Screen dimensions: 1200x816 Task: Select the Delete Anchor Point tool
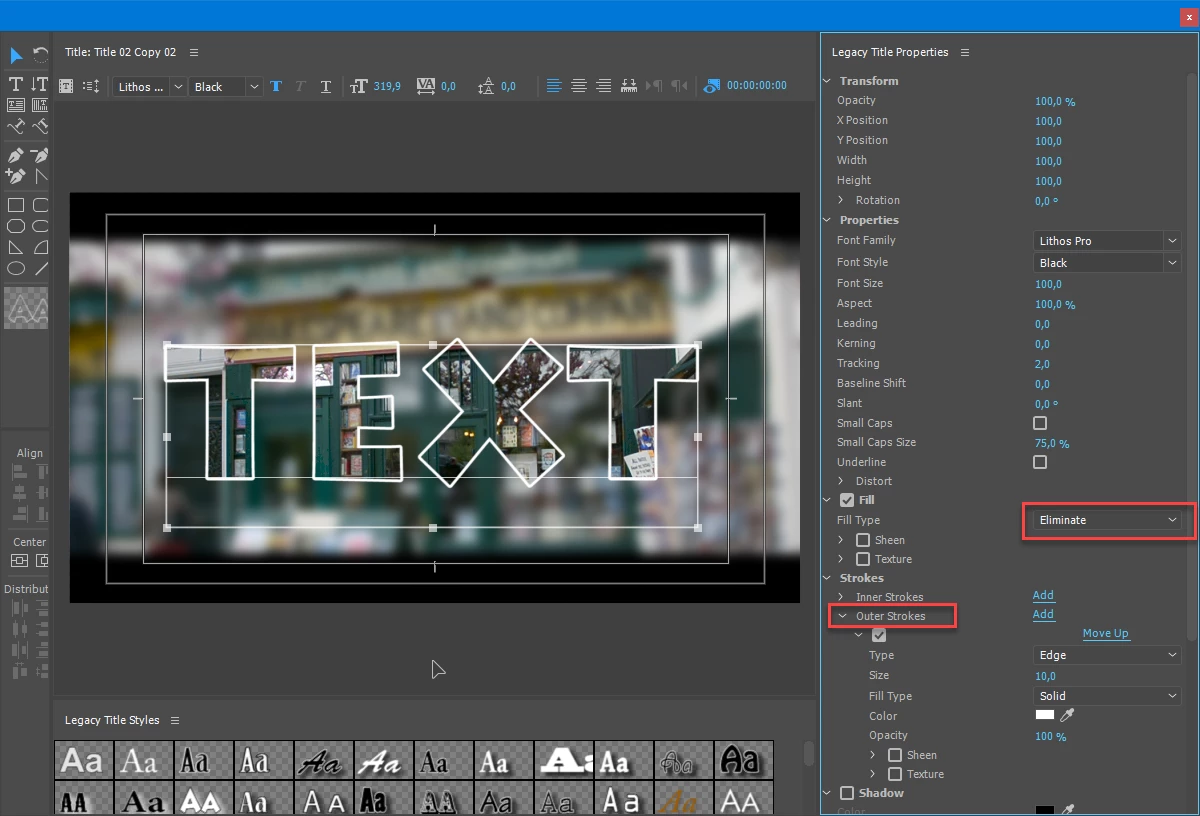[x=40, y=155]
